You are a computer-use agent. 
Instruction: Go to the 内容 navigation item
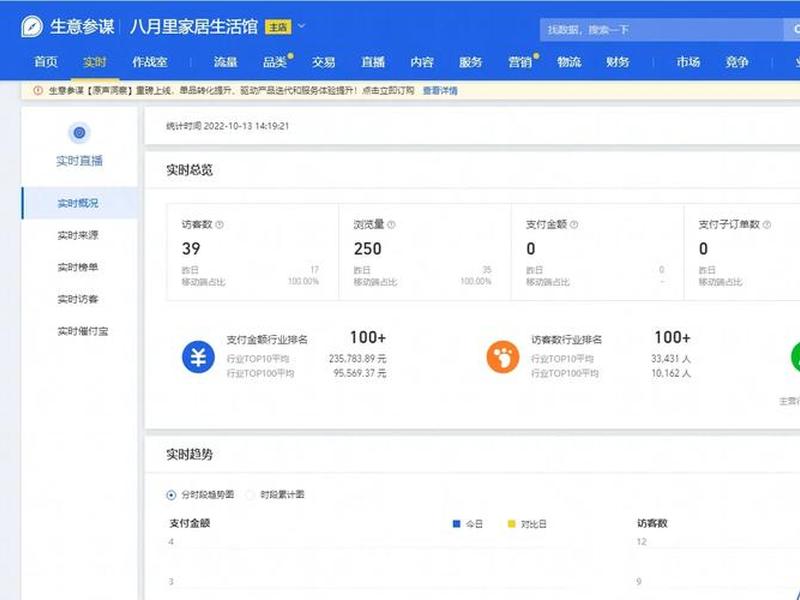point(421,62)
